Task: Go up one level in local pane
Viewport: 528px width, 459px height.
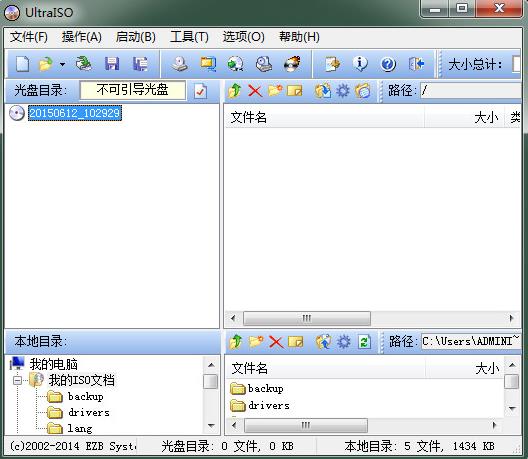Action: 236,342
